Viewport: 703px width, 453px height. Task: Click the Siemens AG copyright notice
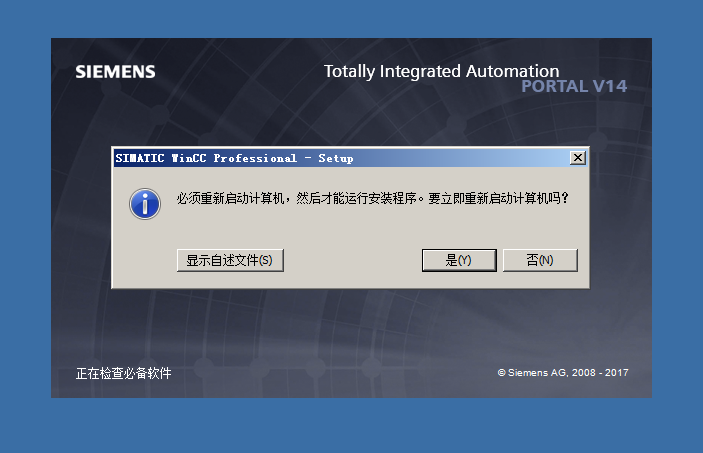click(x=562, y=373)
